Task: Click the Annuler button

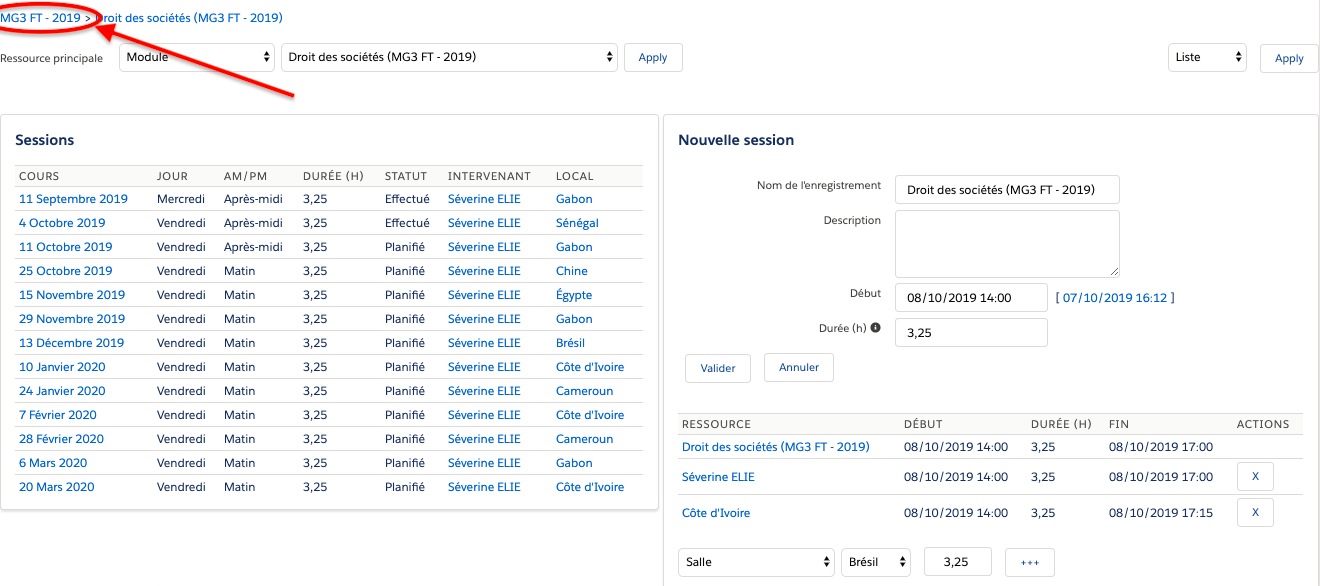Action: click(x=798, y=367)
